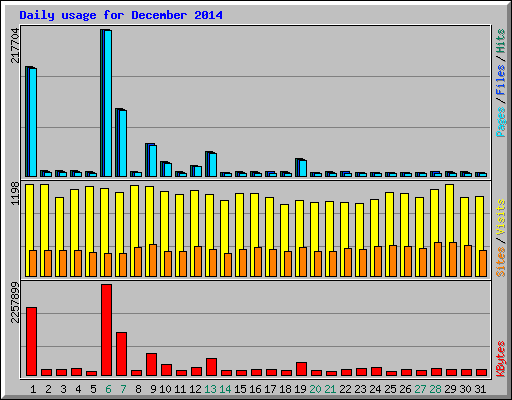The height and width of the screenshot is (400, 512).
Task: Select the red KBytes bar for day 7
Action: click(121, 354)
